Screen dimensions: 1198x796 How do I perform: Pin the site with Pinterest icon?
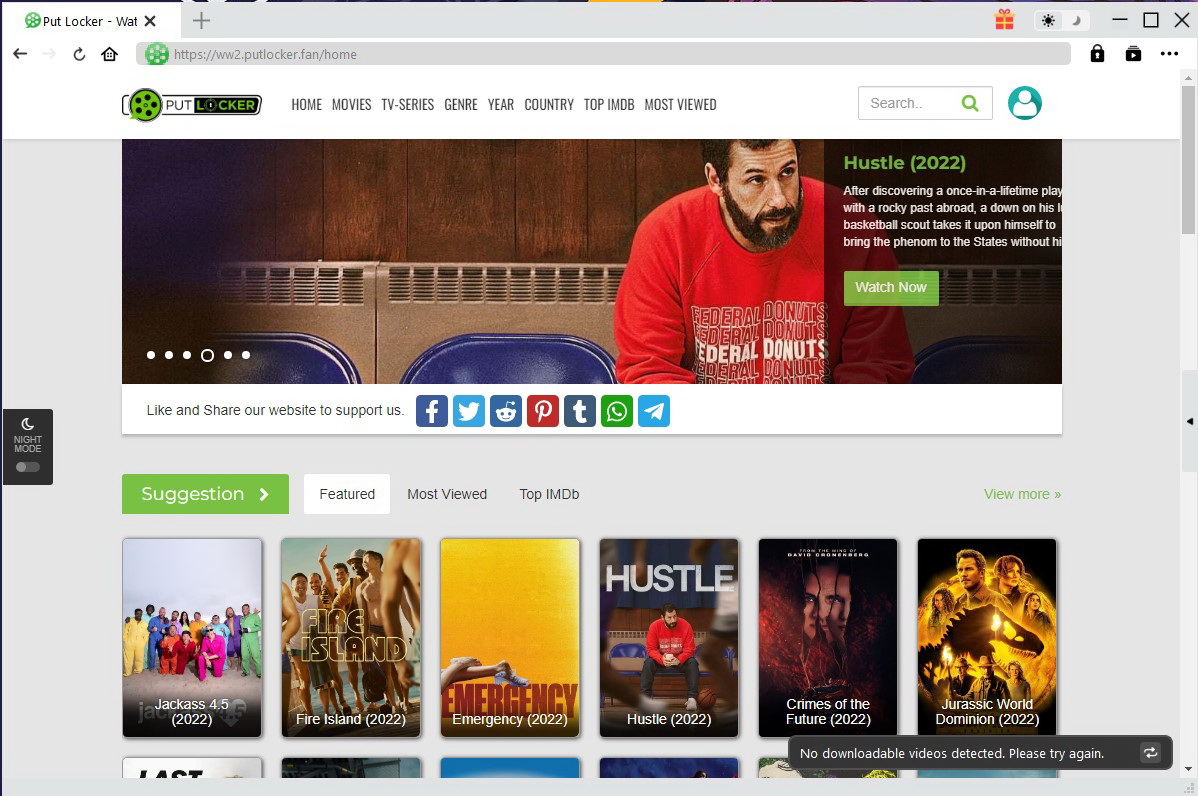(x=543, y=411)
